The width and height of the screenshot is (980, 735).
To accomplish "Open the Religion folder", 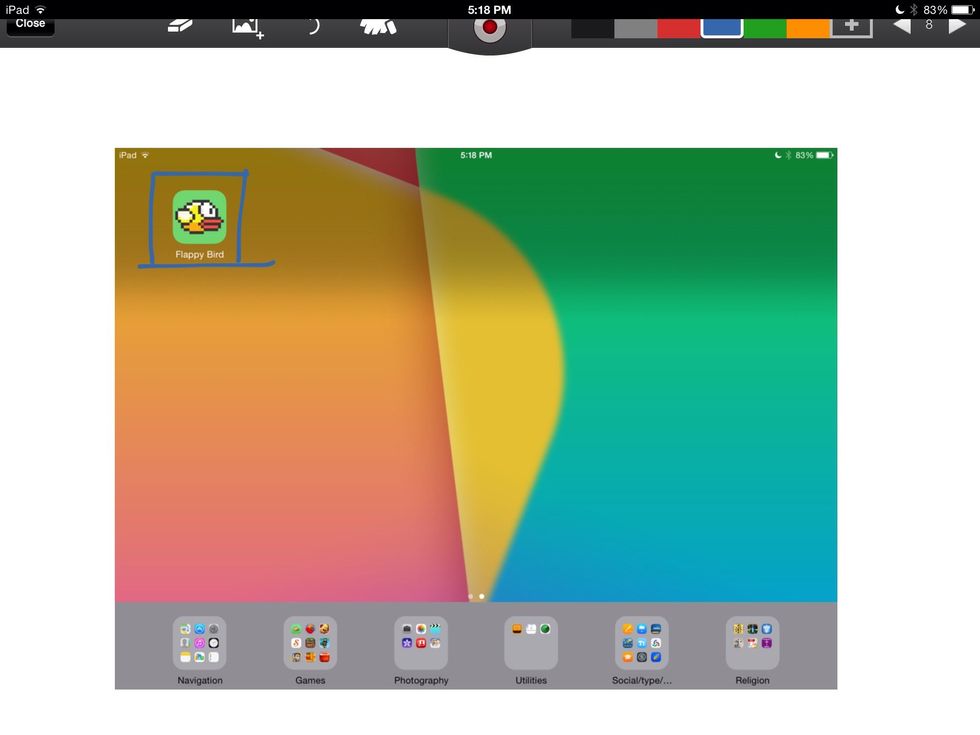I will (752, 643).
